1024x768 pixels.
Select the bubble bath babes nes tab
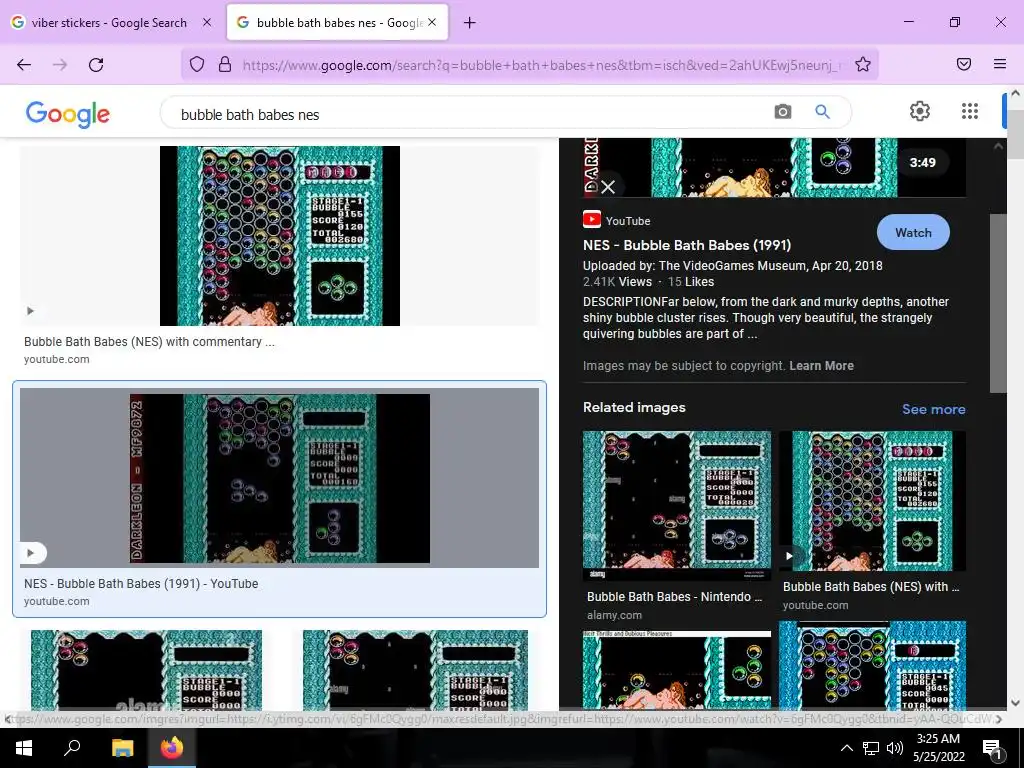click(x=338, y=22)
